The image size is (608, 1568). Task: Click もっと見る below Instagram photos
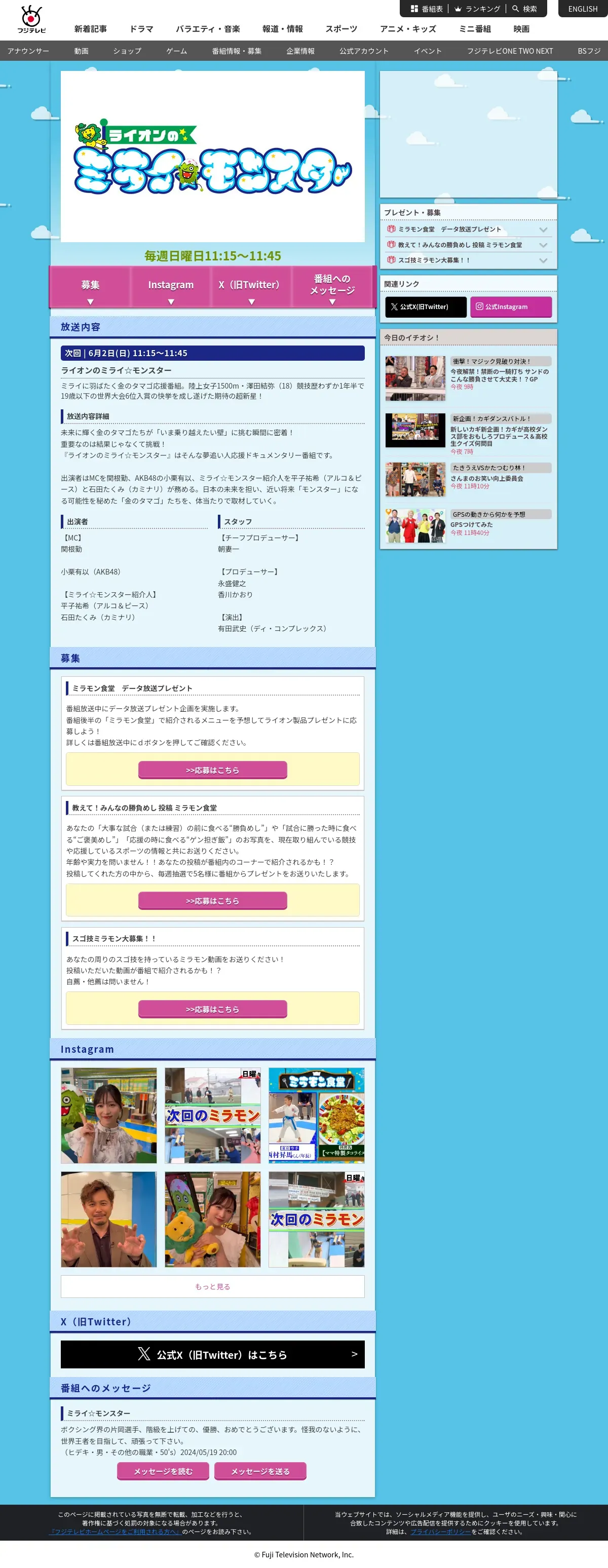pos(212,1286)
